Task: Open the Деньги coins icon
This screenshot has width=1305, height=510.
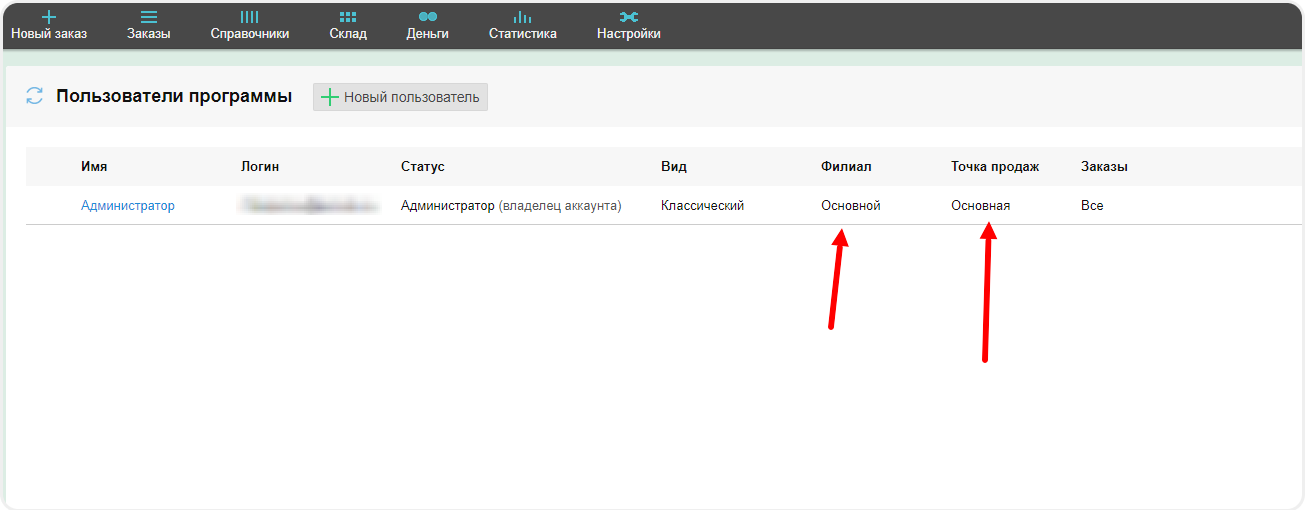Action: (x=427, y=17)
